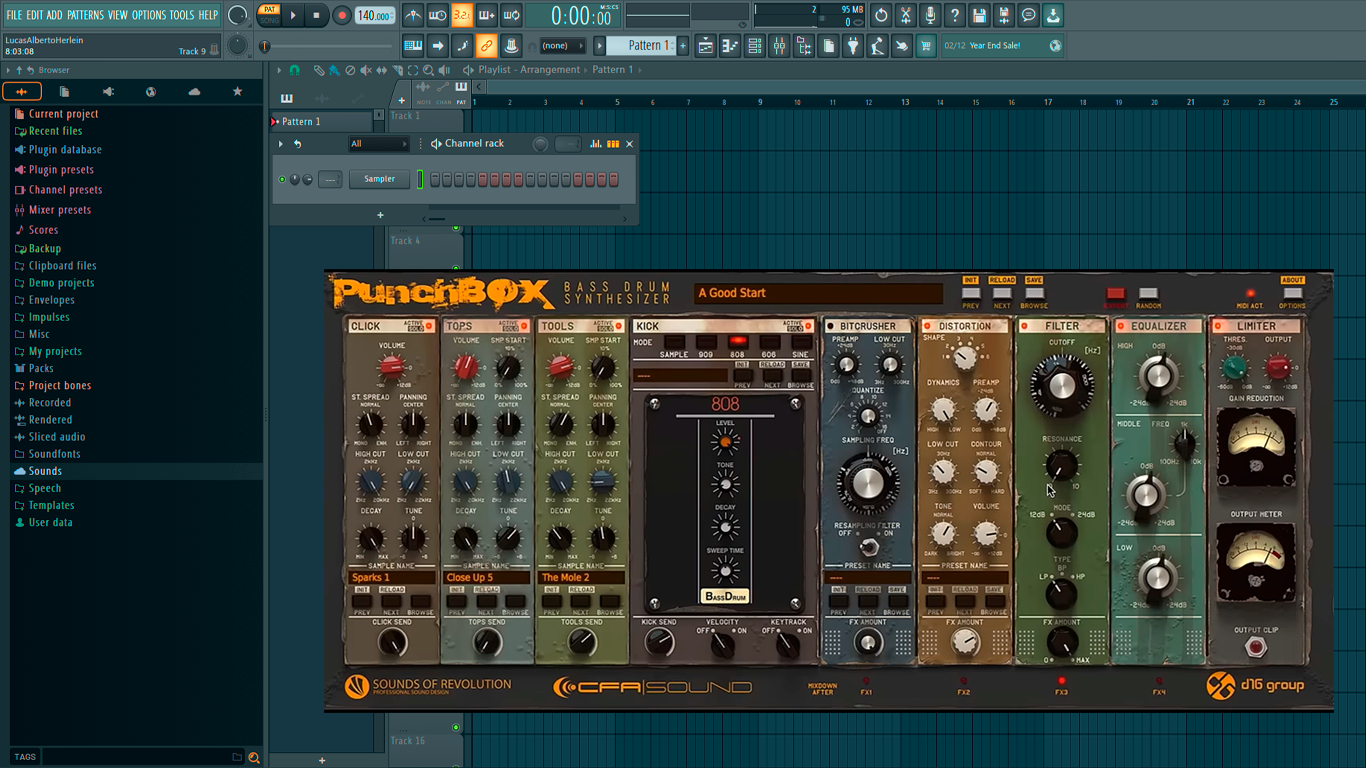
Task: Open browser globe tab icon
Action: [151, 91]
